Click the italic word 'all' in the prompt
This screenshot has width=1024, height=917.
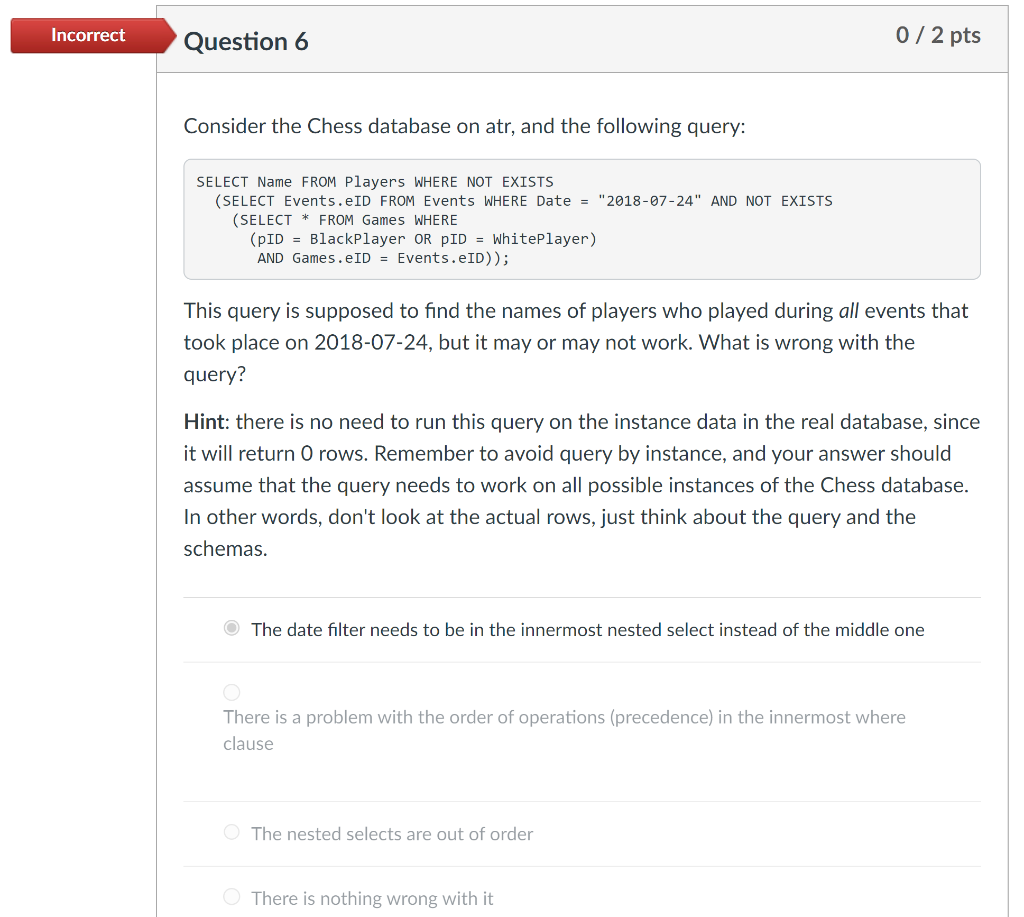pos(848,311)
